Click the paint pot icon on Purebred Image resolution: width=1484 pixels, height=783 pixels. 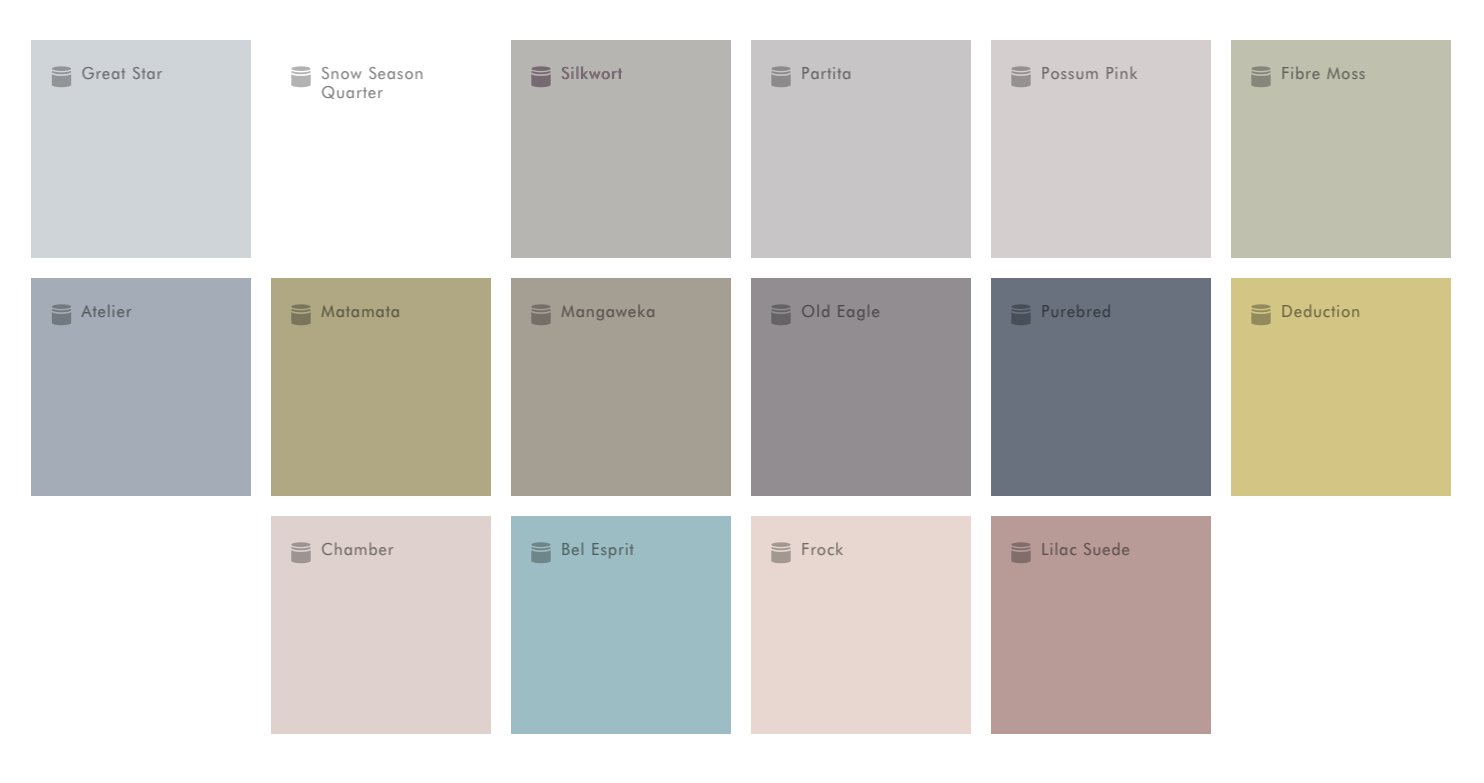click(1021, 314)
